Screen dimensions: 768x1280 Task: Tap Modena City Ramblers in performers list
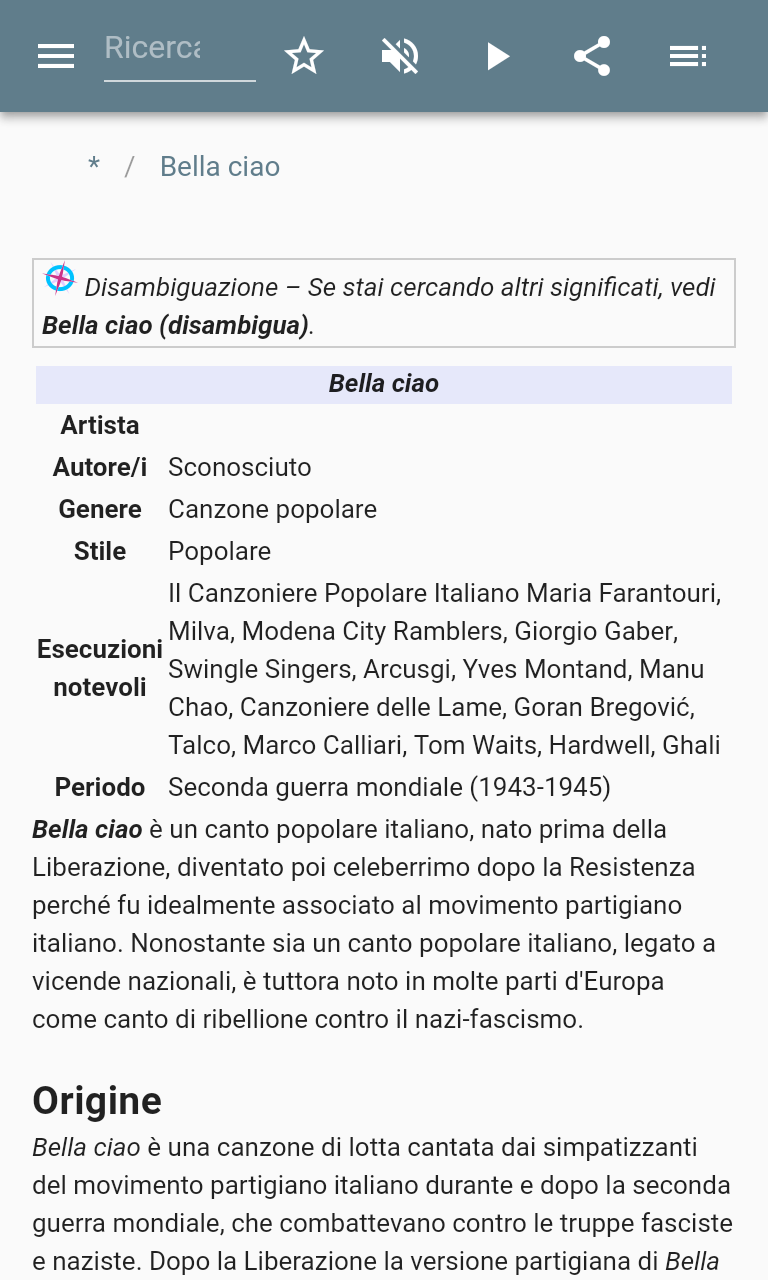point(371,631)
